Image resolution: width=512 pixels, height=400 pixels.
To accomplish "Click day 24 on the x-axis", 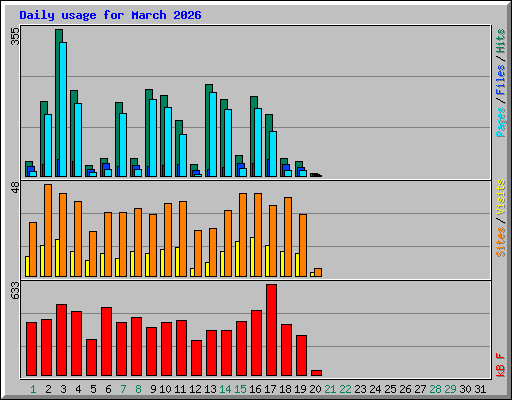I will point(375,389).
